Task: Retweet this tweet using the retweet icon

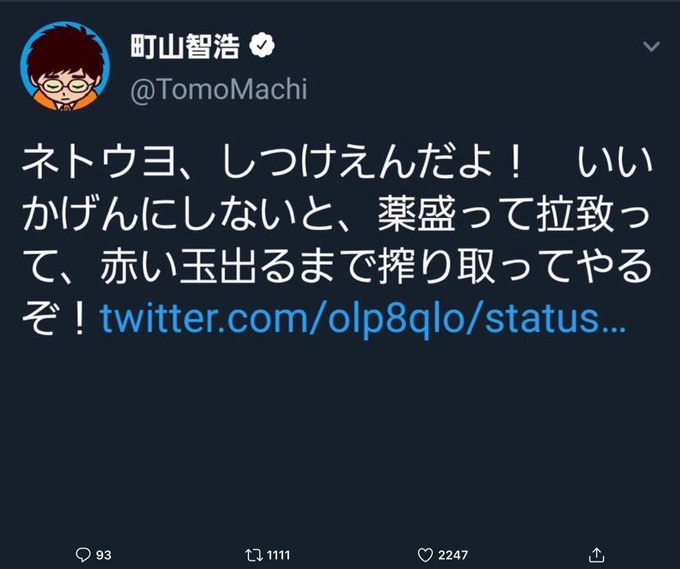Action: click(x=254, y=555)
